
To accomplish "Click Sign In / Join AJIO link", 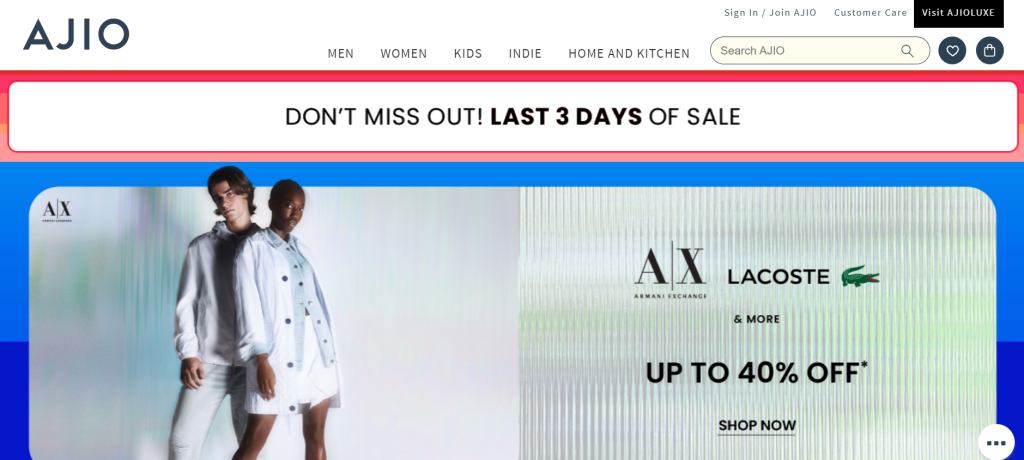I will point(770,12).
